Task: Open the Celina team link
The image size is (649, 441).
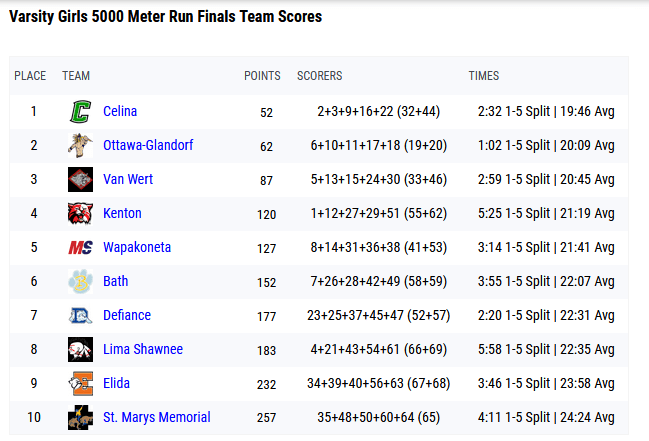Action: tap(120, 111)
